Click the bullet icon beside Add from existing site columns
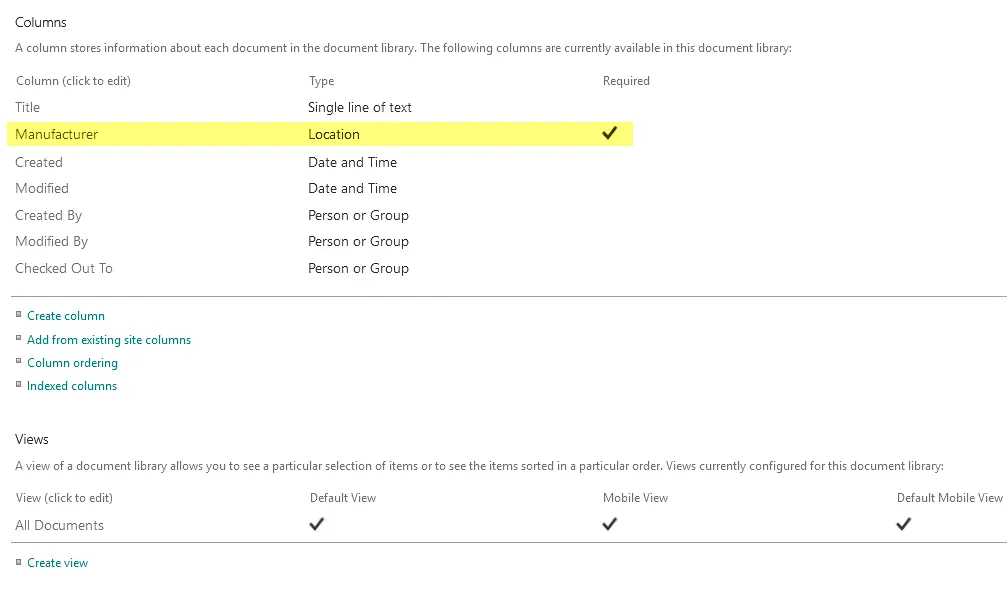 (19, 338)
